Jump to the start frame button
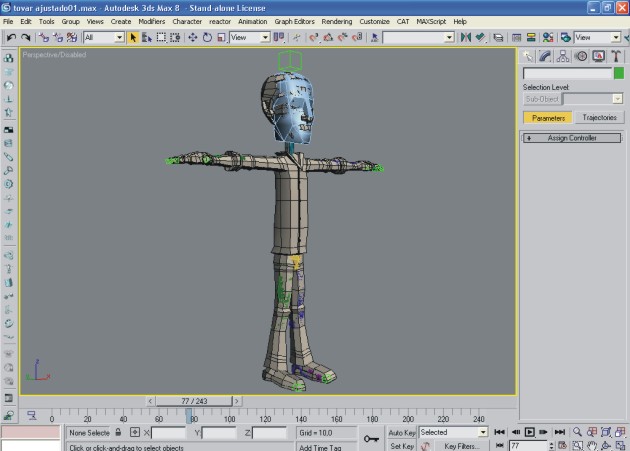This screenshot has height=451, width=630. [499, 432]
